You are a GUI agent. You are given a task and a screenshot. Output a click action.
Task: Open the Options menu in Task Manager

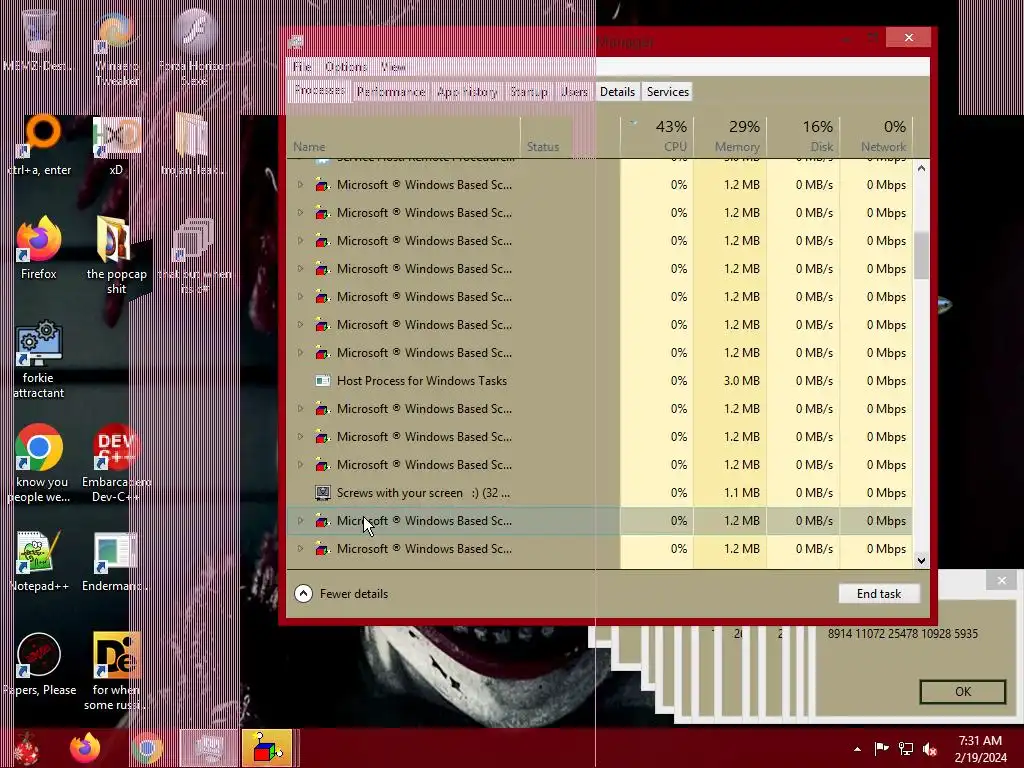click(346, 67)
